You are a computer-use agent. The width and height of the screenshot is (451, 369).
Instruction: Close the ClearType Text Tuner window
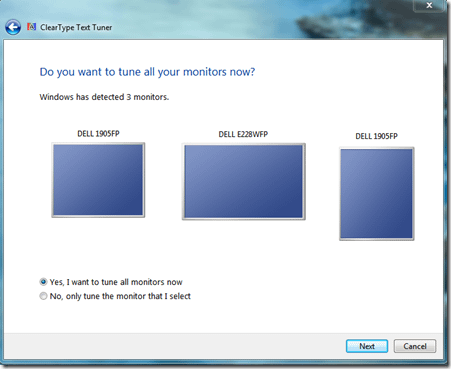pyautogui.click(x=429, y=5)
